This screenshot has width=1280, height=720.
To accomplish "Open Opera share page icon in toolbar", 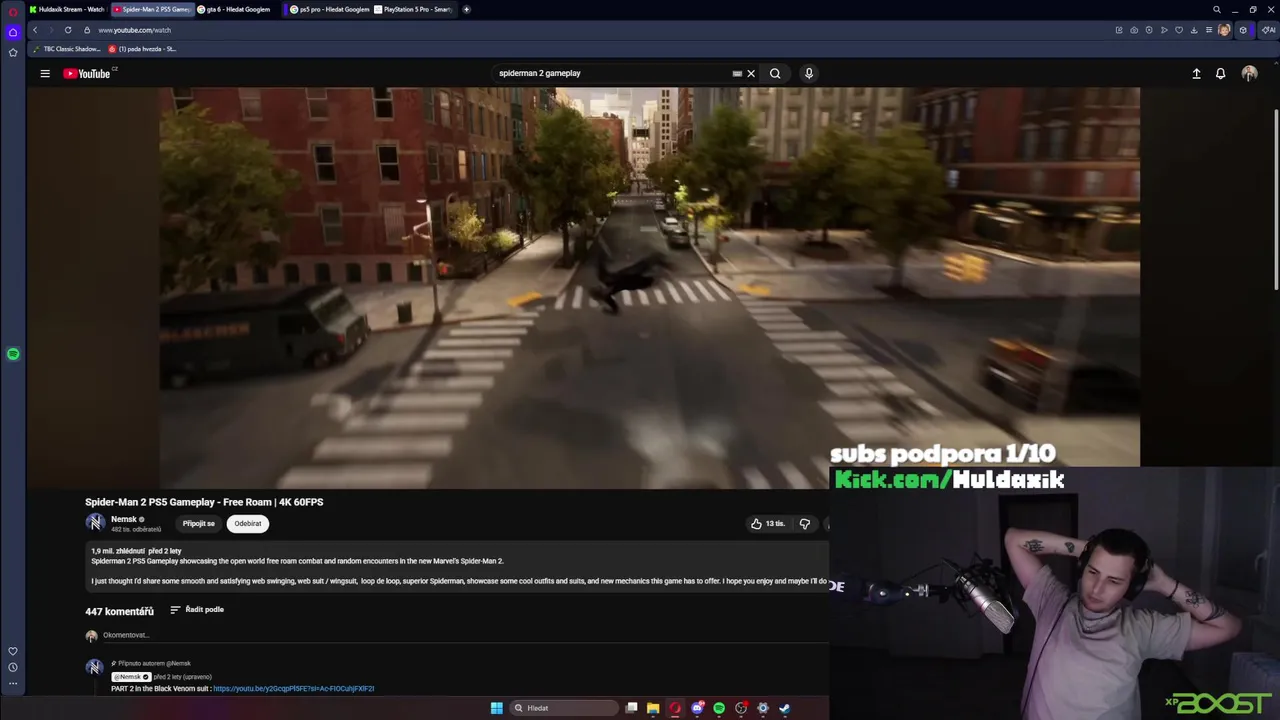I will [x=1119, y=30].
